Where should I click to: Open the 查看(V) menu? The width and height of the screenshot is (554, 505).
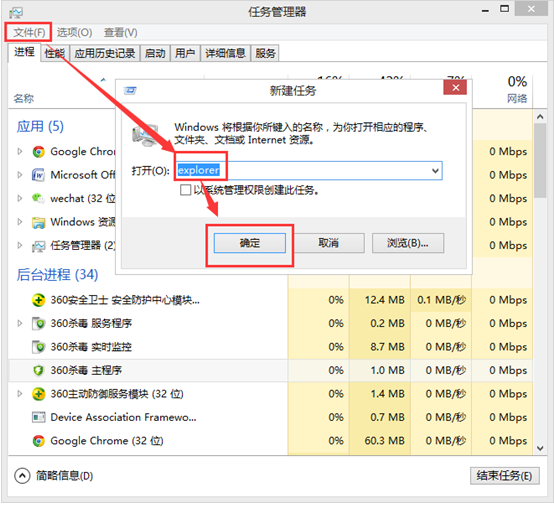(120, 33)
